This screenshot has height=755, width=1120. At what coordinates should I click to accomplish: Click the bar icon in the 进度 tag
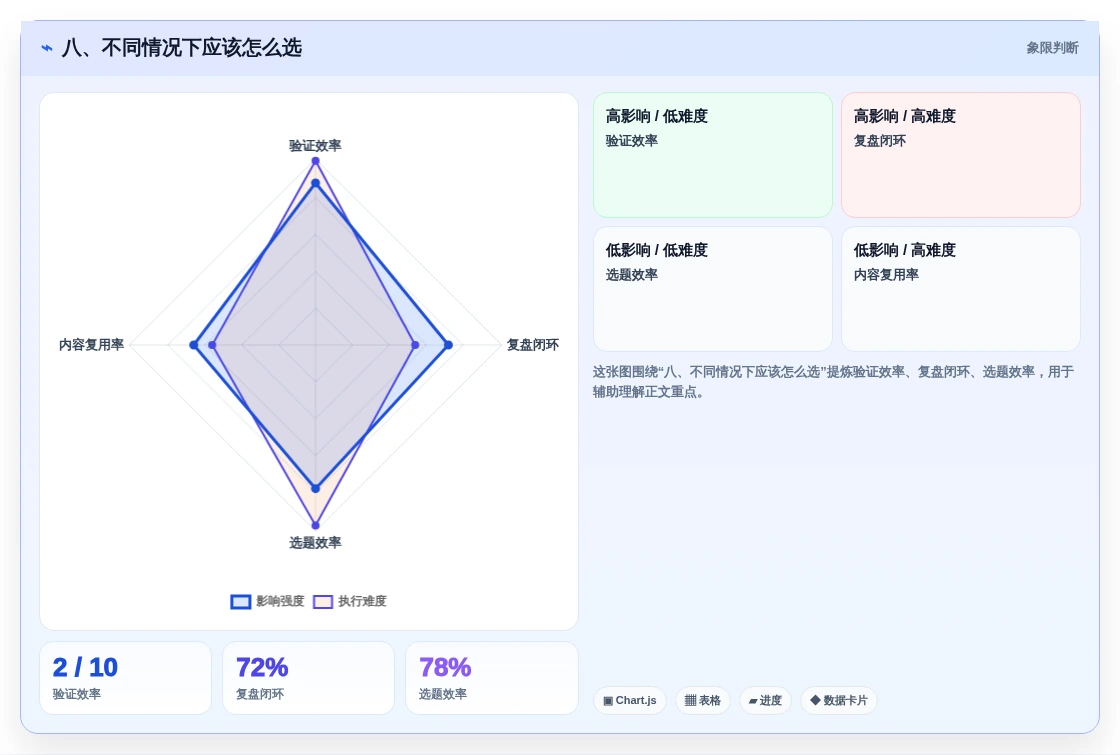tap(753, 701)
